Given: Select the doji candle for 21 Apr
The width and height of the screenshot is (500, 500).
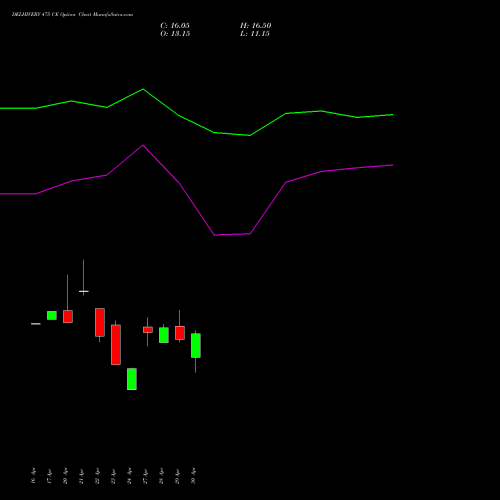Looking at the screenshot, I should pos(84,291).
